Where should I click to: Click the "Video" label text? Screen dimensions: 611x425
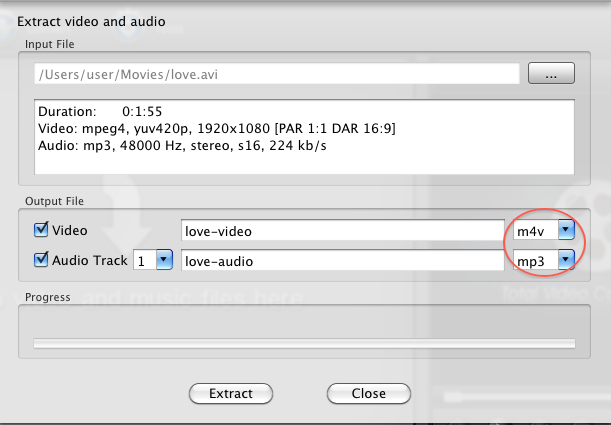[x=69, y=230]
